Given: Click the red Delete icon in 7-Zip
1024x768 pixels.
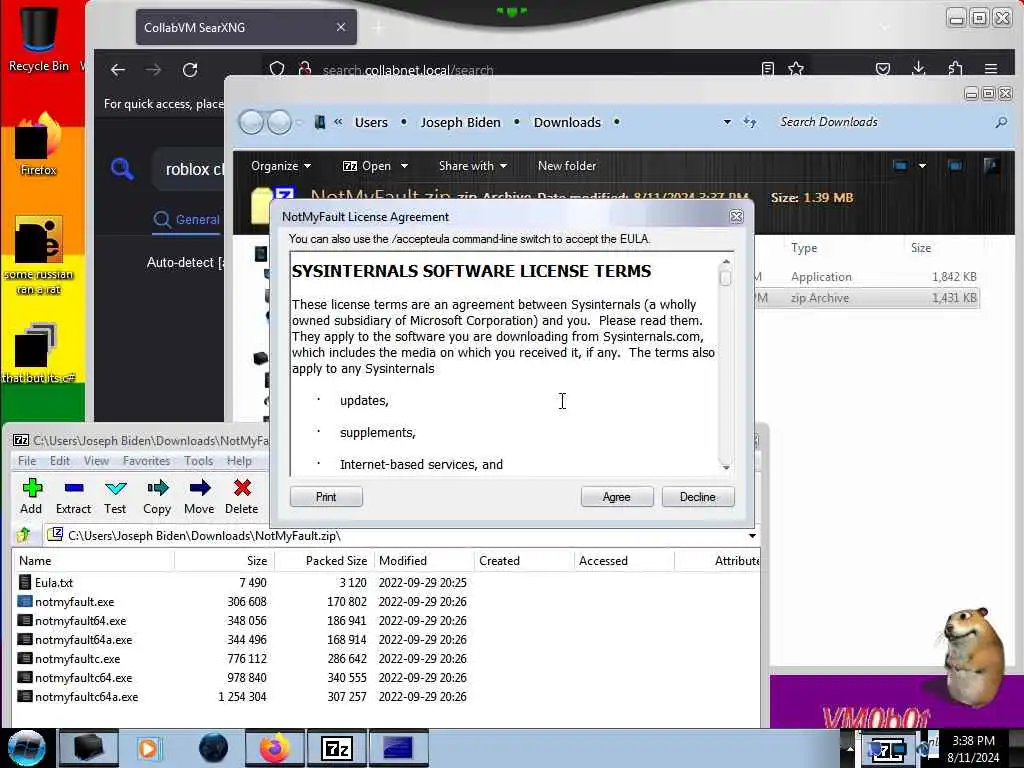Looking at the screenshot, I should tap(242, 488).
